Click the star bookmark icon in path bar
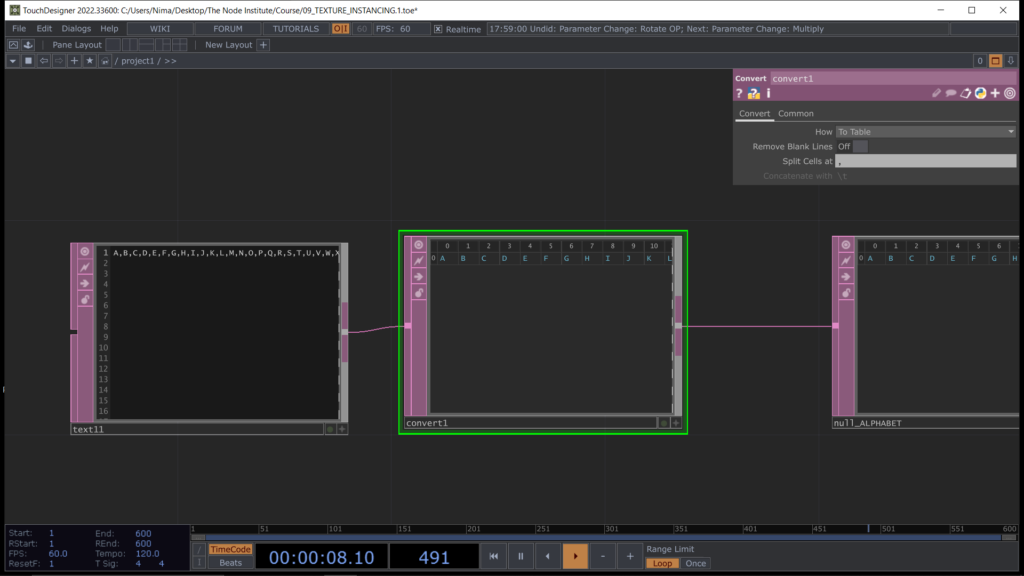The image size is (1024, 576). (89, 61)
